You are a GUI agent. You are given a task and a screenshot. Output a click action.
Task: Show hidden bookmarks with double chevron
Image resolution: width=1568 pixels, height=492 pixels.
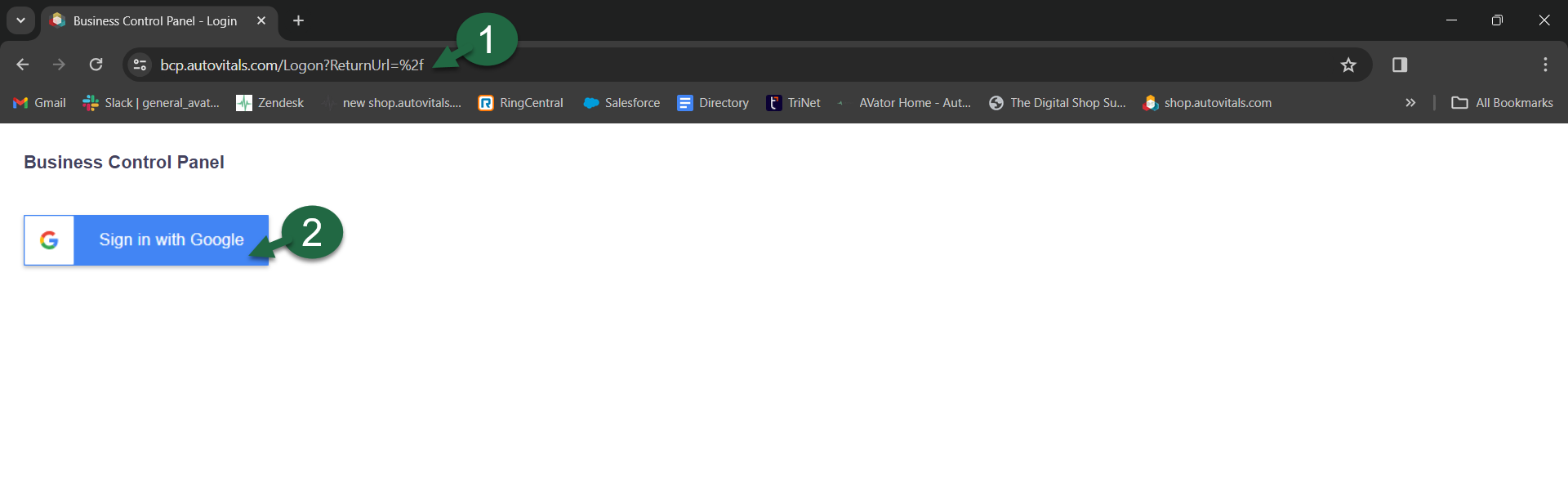[1410, 103]
